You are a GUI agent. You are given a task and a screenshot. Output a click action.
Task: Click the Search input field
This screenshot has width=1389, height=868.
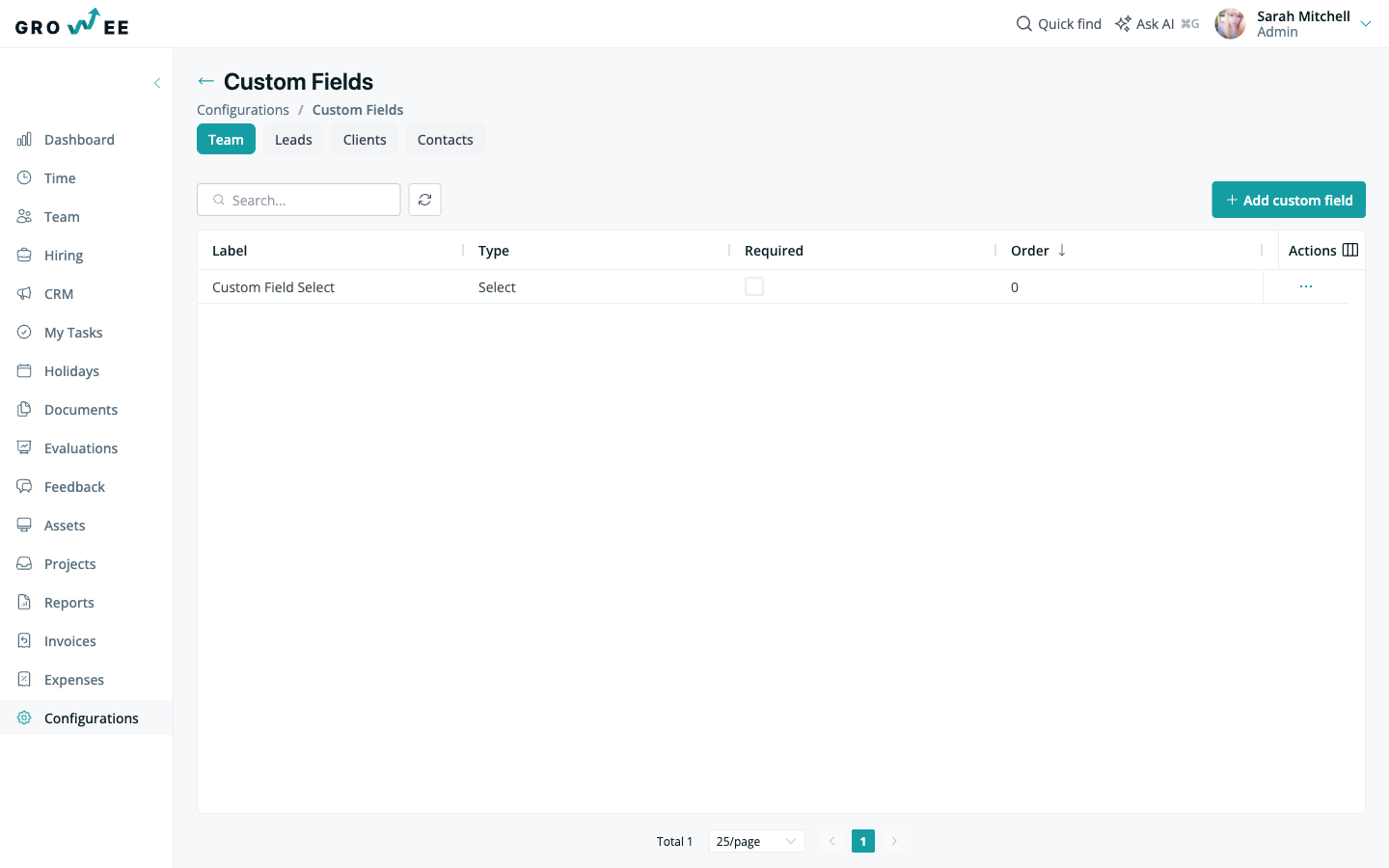(299, 200)
